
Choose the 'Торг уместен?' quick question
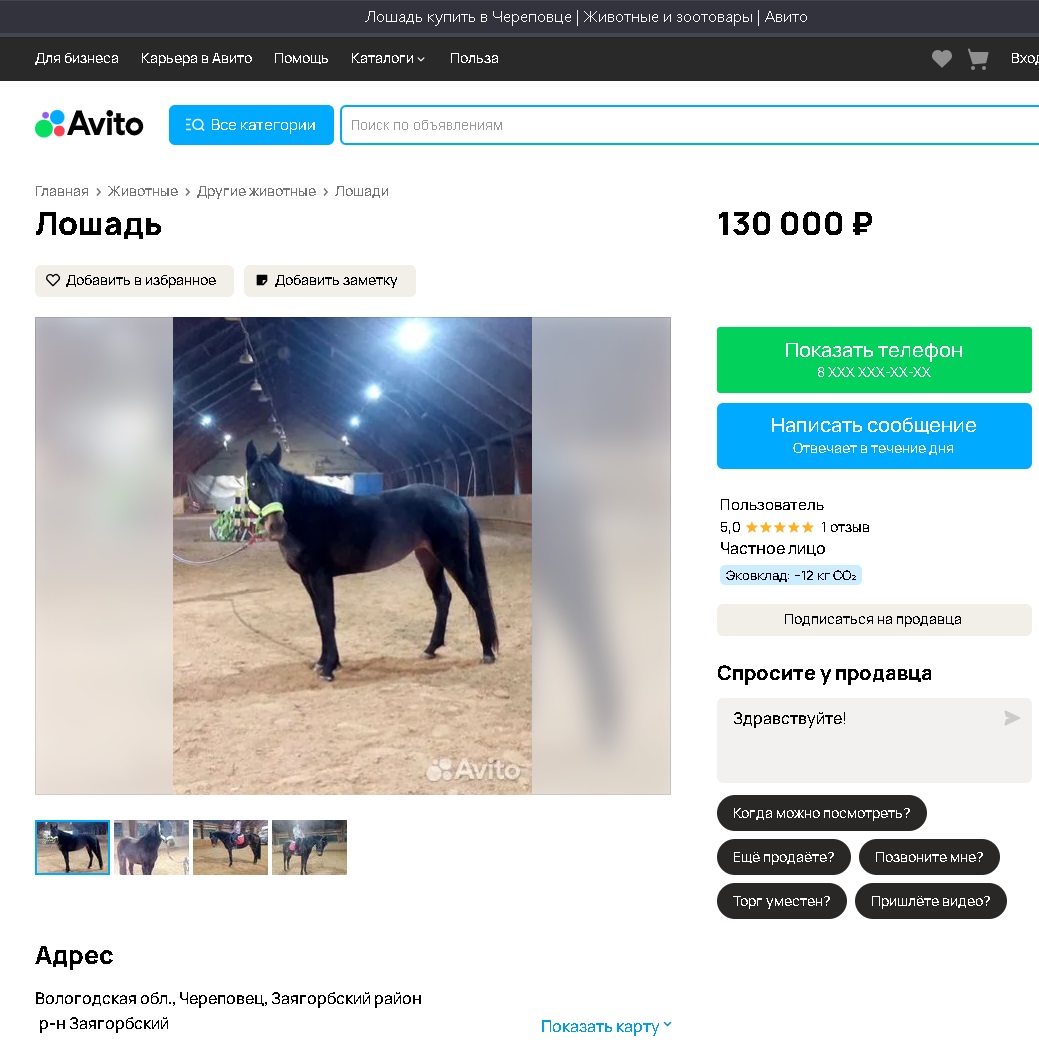click(x=782, y=901)
